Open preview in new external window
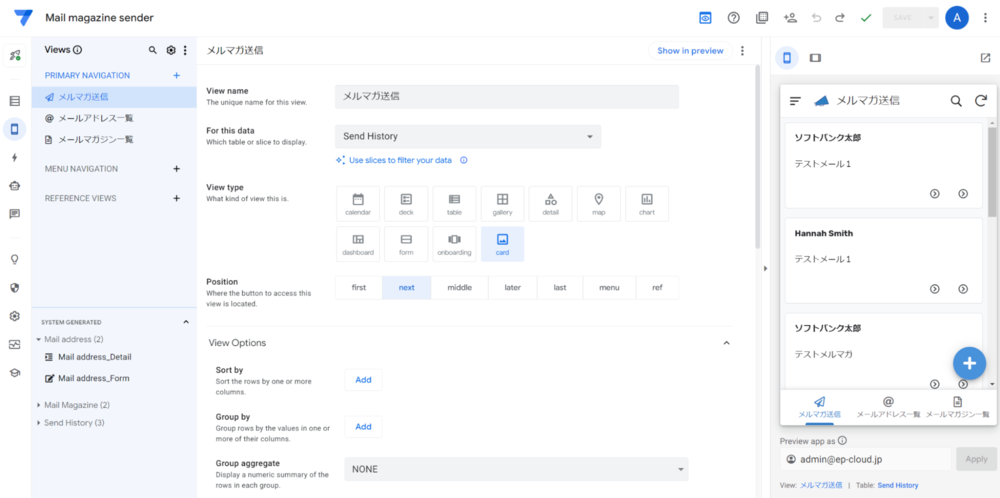 (985, 58)
